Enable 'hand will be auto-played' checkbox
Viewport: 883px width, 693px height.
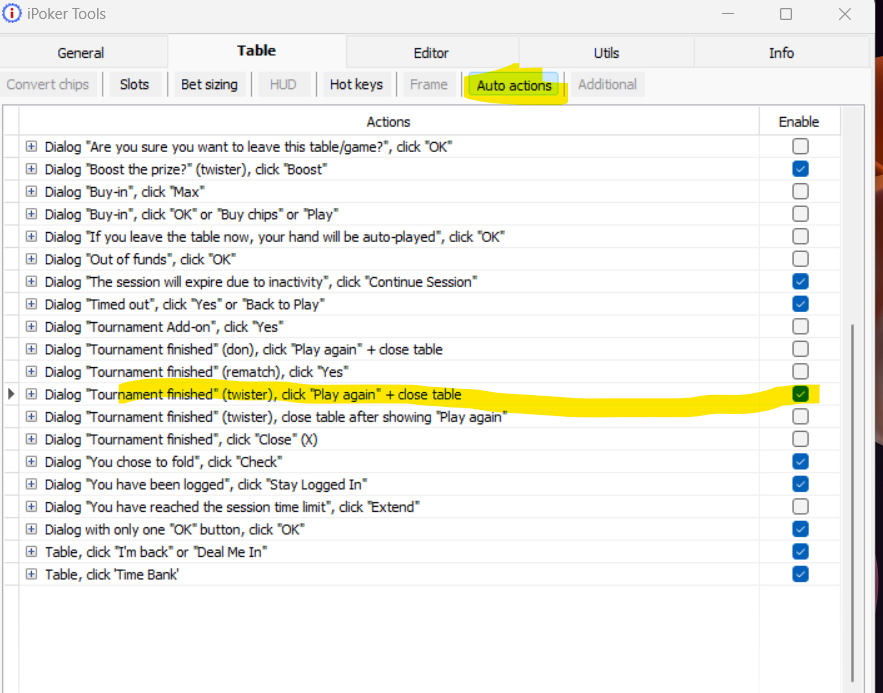coord(800,236)
